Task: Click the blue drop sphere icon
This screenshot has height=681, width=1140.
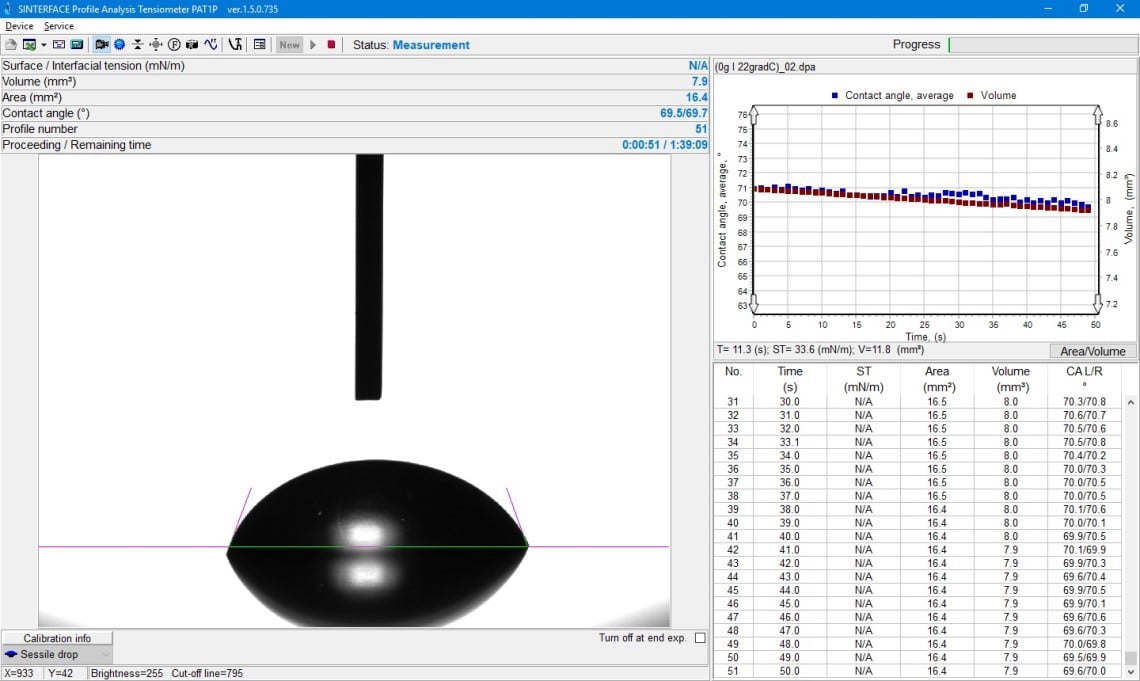Action: tap(120, 44)
